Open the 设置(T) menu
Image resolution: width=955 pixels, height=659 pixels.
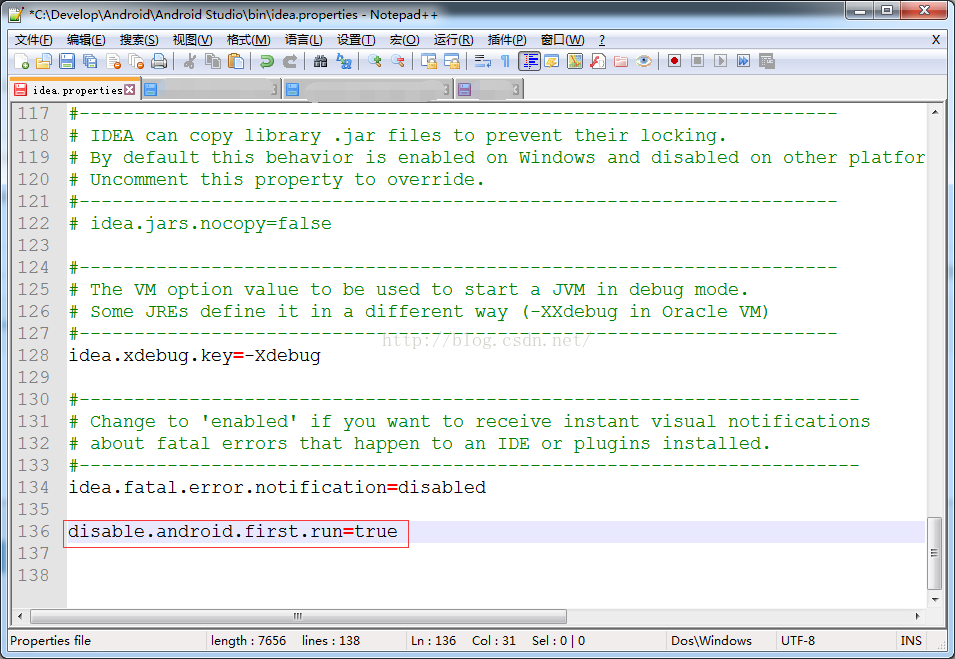pos(356,40)
